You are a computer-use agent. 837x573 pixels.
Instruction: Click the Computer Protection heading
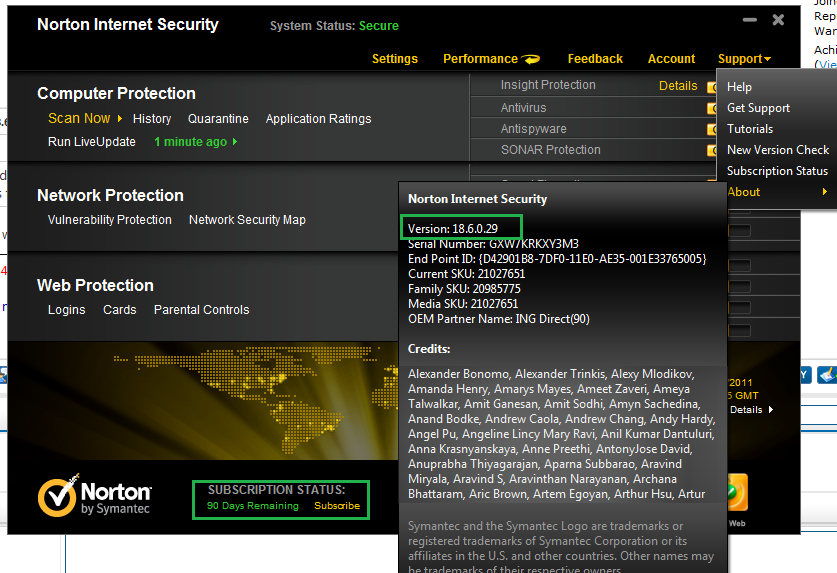point(116,93)
